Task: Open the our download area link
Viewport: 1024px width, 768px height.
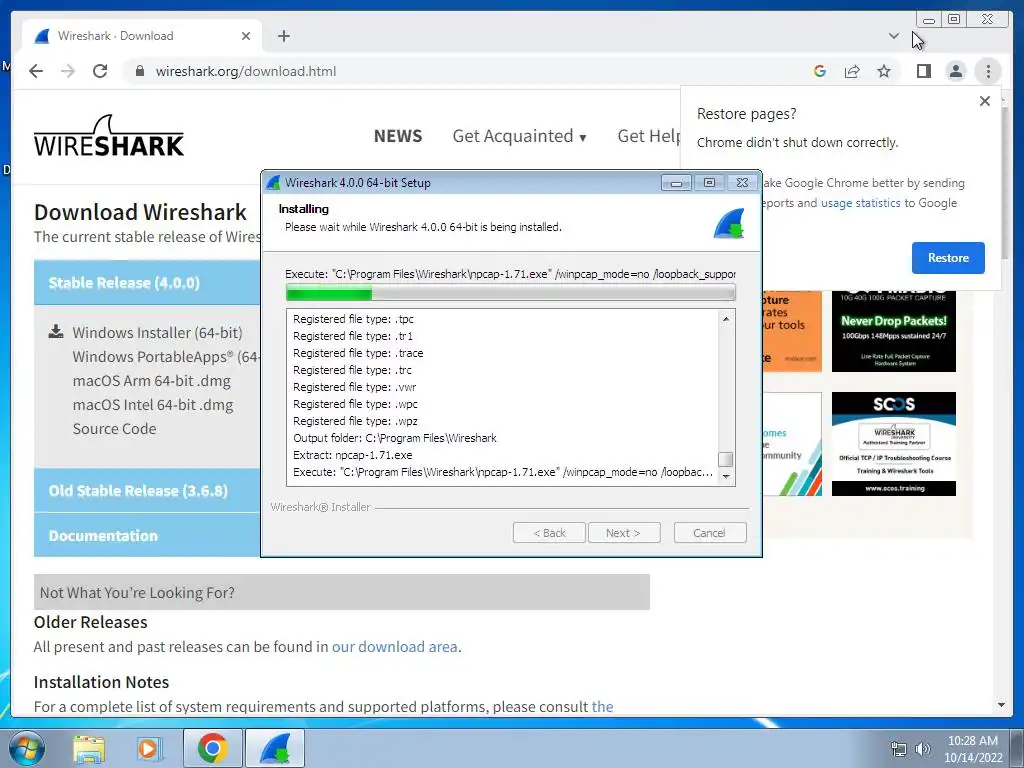Action: tap(394, 647)
